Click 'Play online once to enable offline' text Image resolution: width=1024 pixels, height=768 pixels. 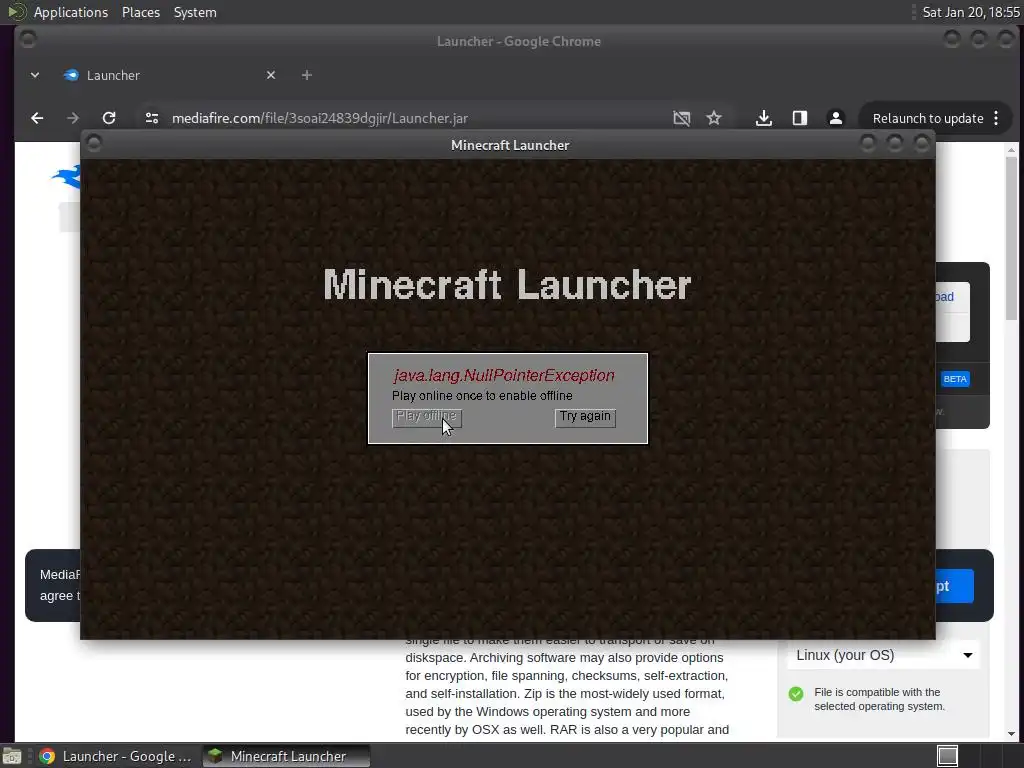pyautogui.click(x=482, y=396)
